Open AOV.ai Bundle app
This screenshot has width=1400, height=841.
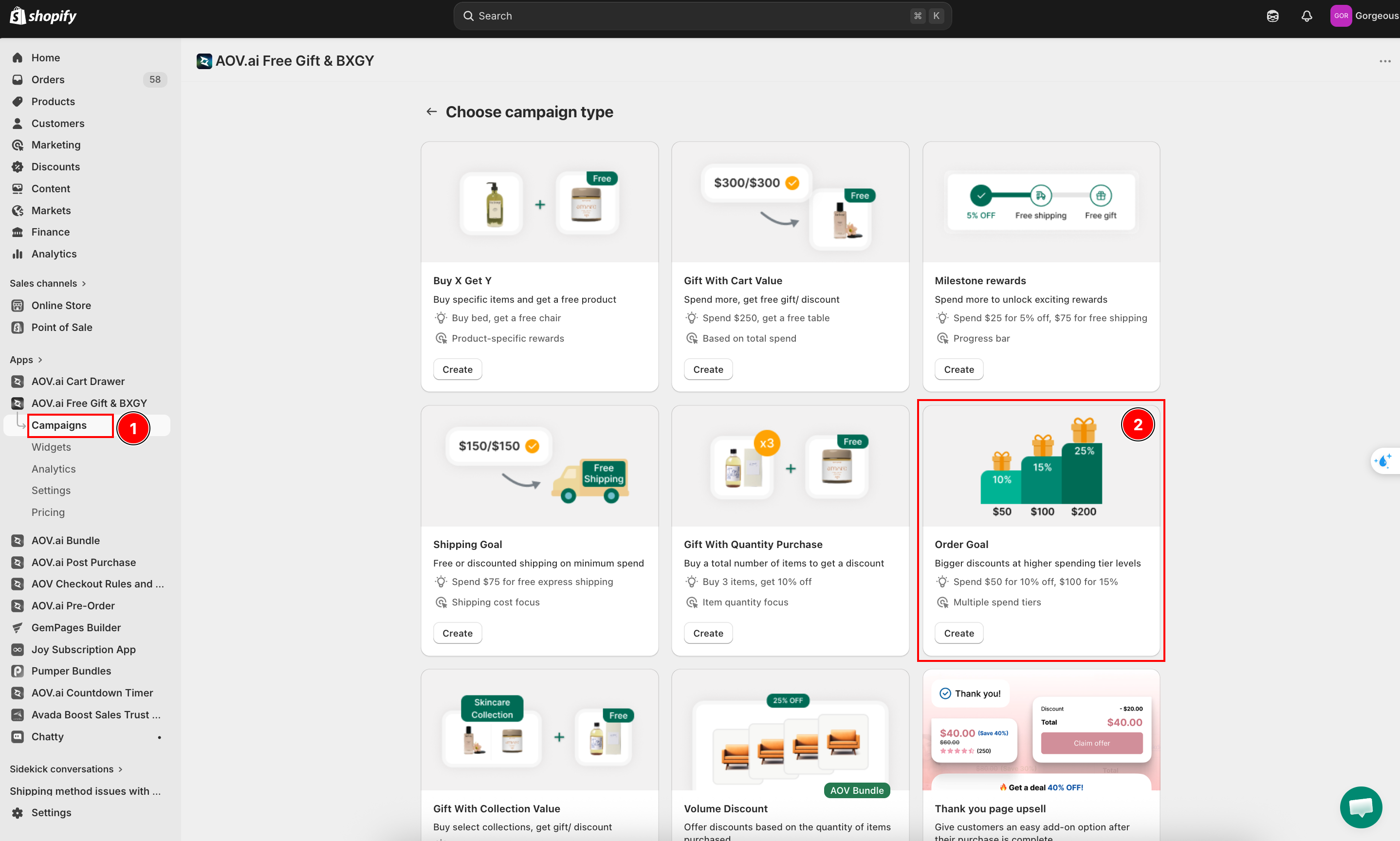pyautogui.click(x=65, y=541)
